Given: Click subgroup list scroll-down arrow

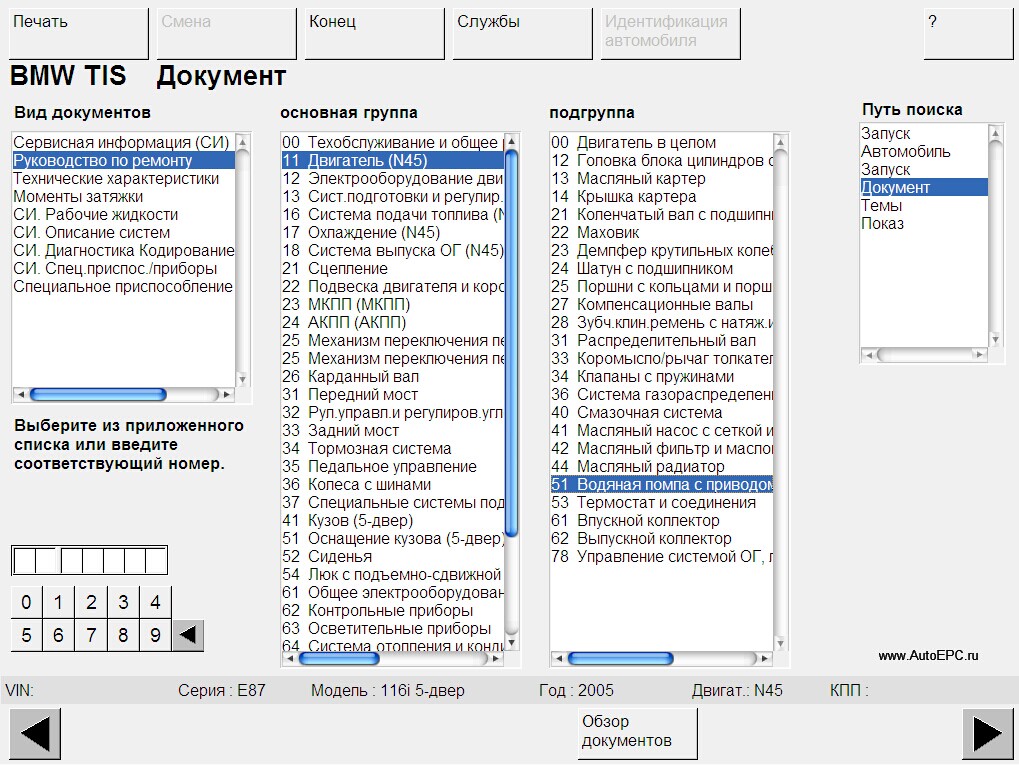Looking at the screenshot, I should (780, 644).
